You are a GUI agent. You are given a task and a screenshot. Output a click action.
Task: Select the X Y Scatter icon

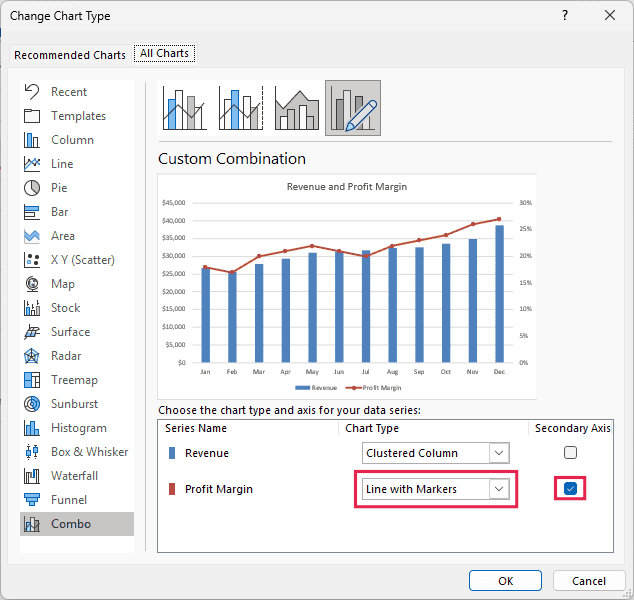pos(32,260)
